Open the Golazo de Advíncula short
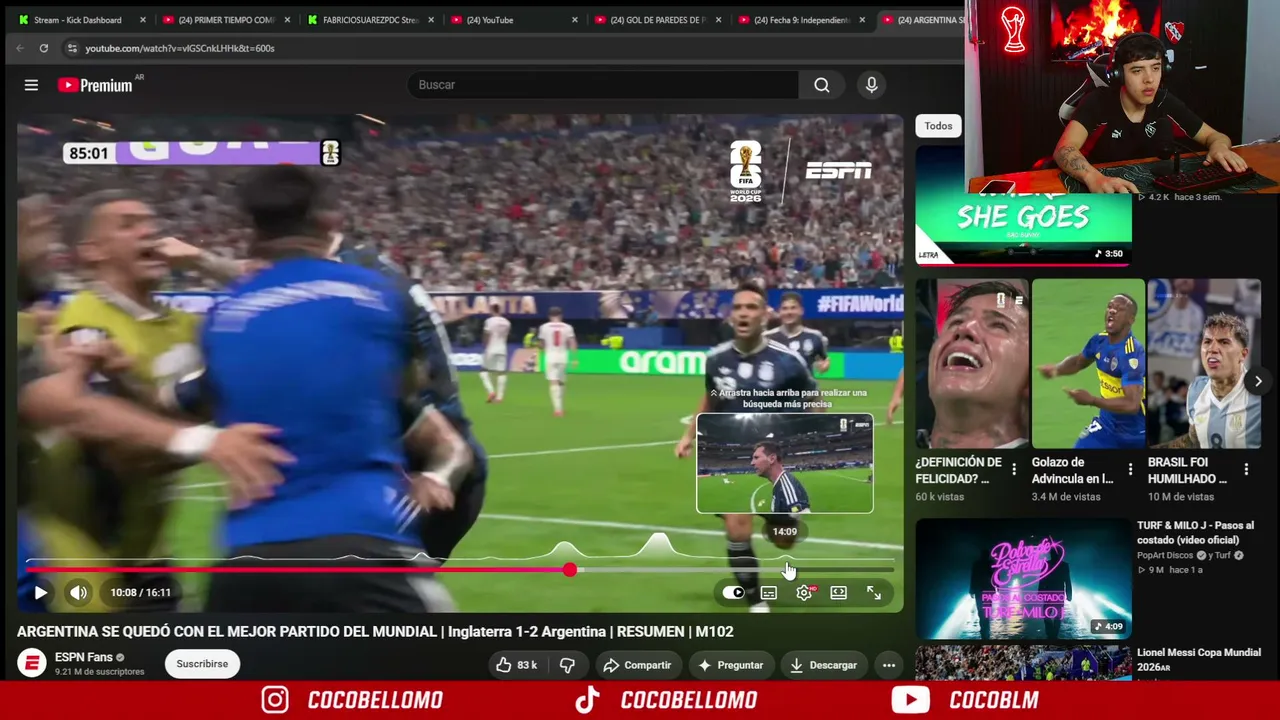Viewport: 1280px width, 720px height. (1088, 364)
